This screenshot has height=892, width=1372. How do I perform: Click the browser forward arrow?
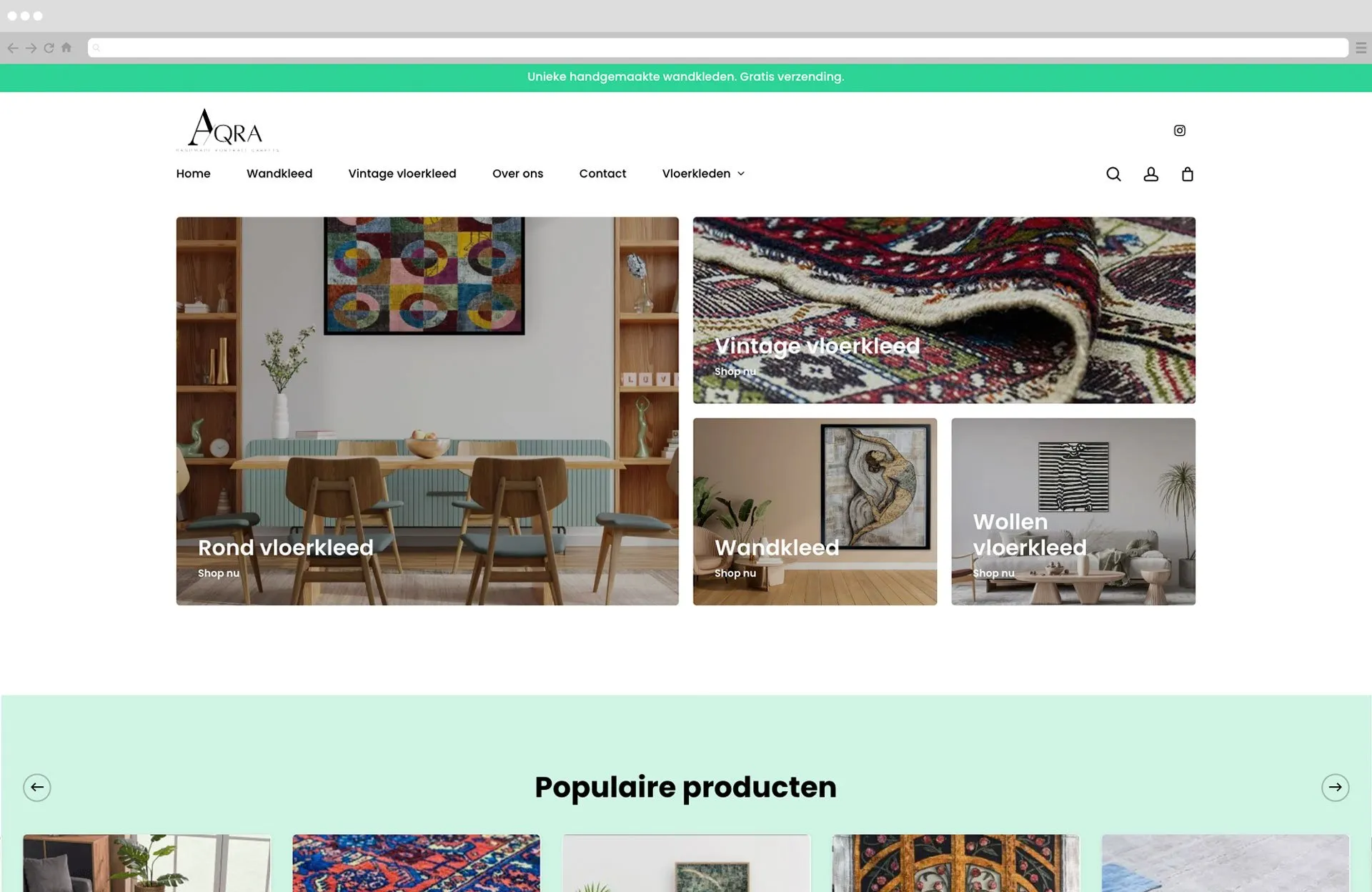31,48
